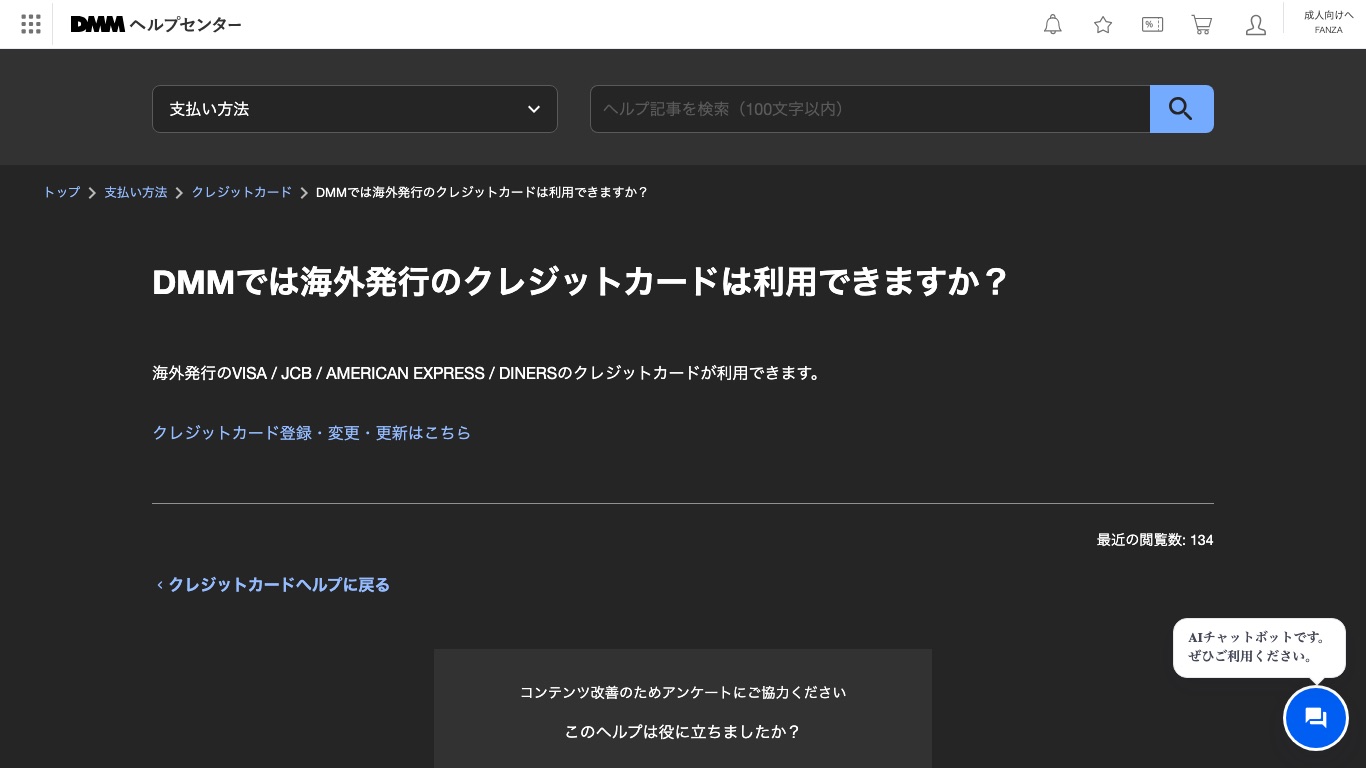Click text 海外発行のVISA / JCB / AMERICAN EXPRESS
The height and width of the screenshot is (768, 1366).
point(488,373)
